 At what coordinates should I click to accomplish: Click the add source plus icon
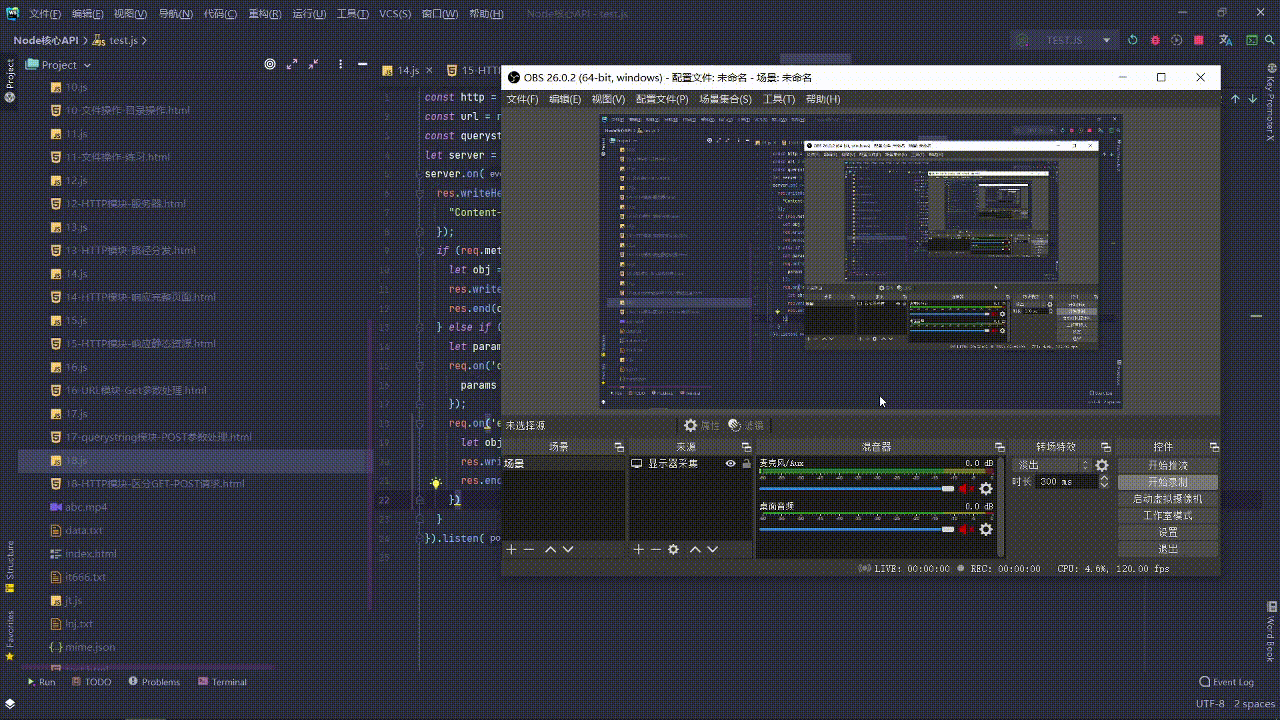tap(639, 549)
